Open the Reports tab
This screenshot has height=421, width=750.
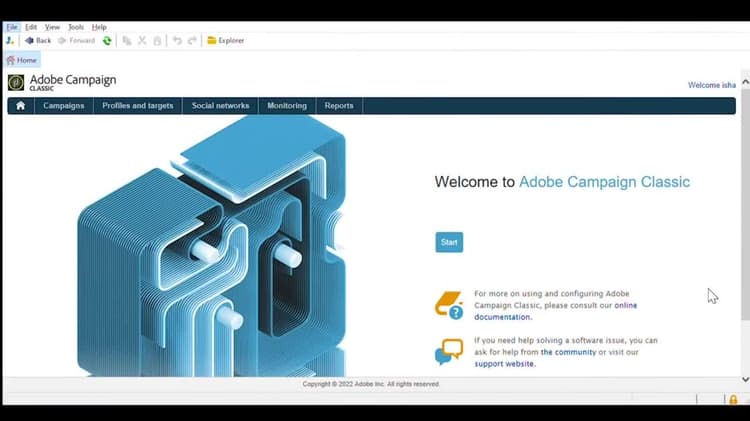339,106
